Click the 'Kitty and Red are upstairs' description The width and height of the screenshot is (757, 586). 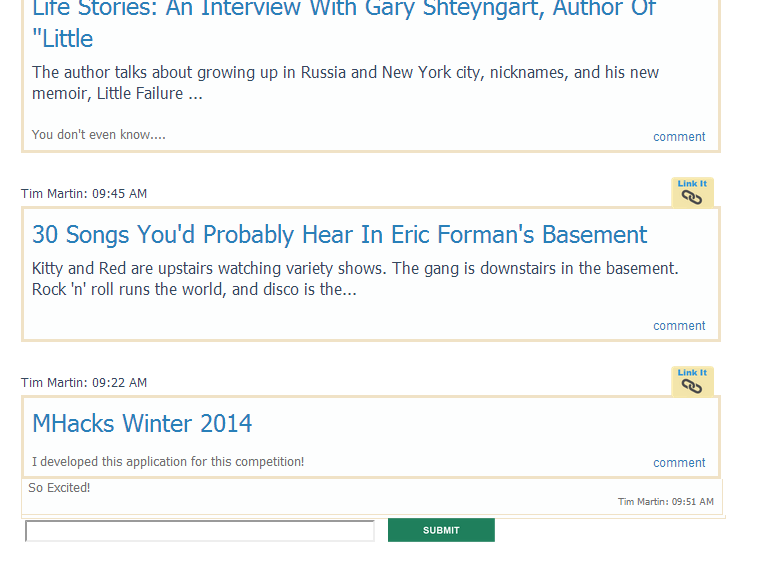point(355,279)
